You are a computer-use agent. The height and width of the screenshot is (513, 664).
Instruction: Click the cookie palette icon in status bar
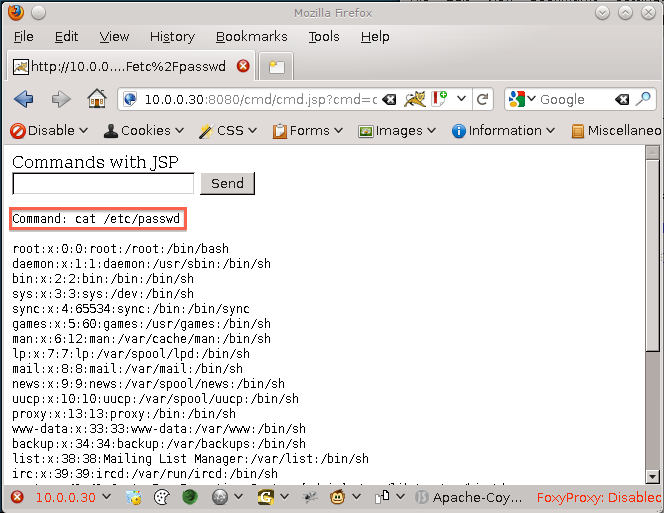[162, 497]
